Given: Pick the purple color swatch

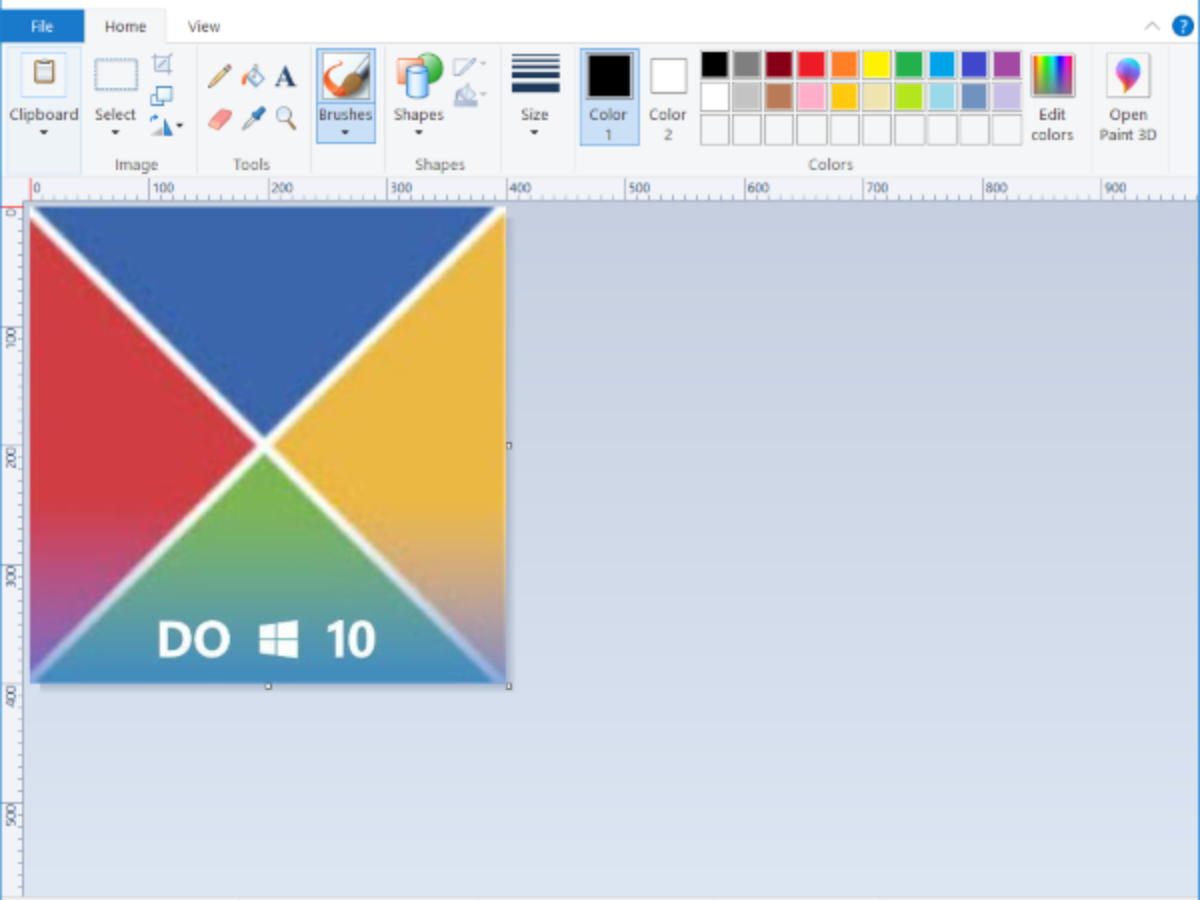Looking at the screenshot, I should pos(1007,65).
